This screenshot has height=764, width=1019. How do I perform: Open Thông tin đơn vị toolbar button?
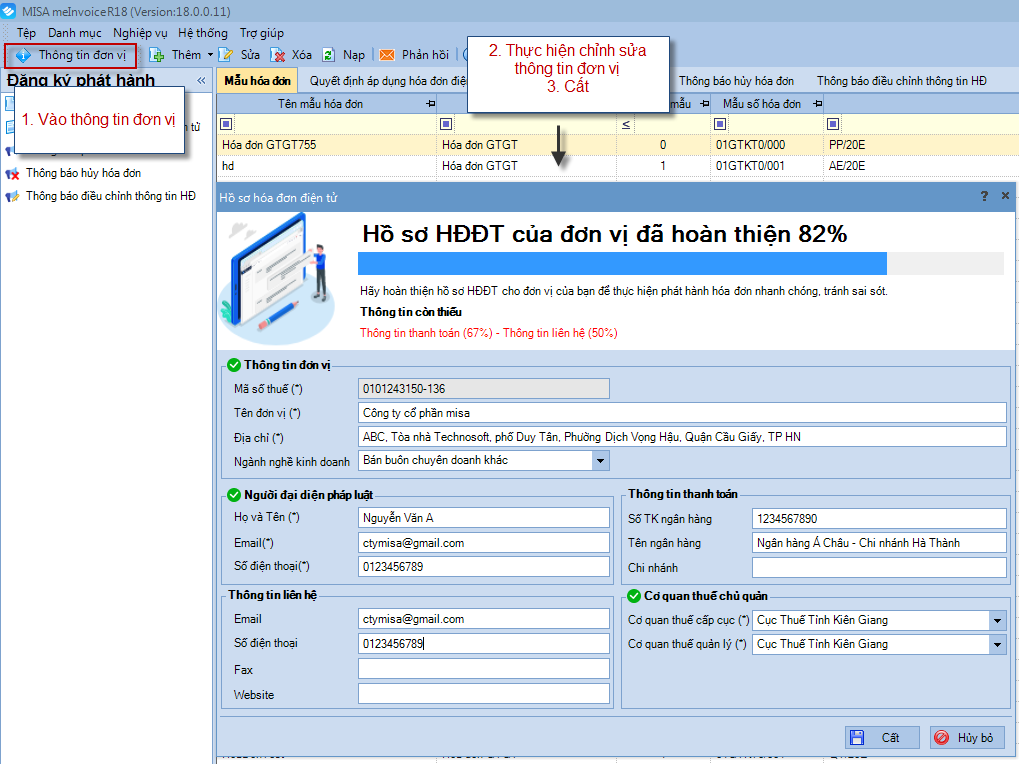pos(71,55)
